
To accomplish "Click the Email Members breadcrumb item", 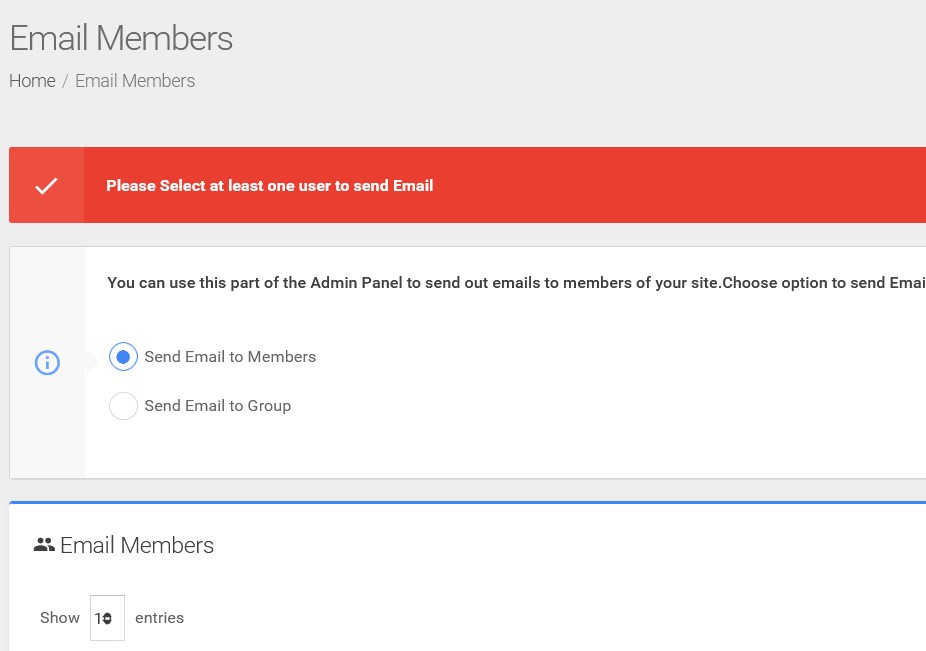I will [135, 80].
